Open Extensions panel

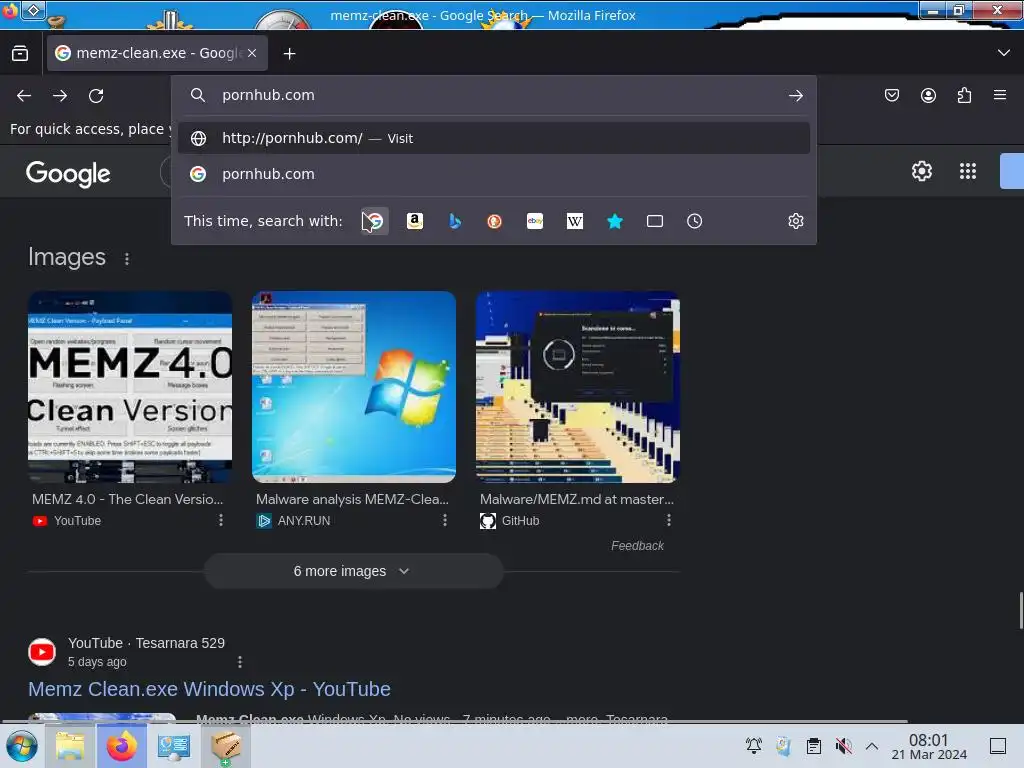coord(964,95)
